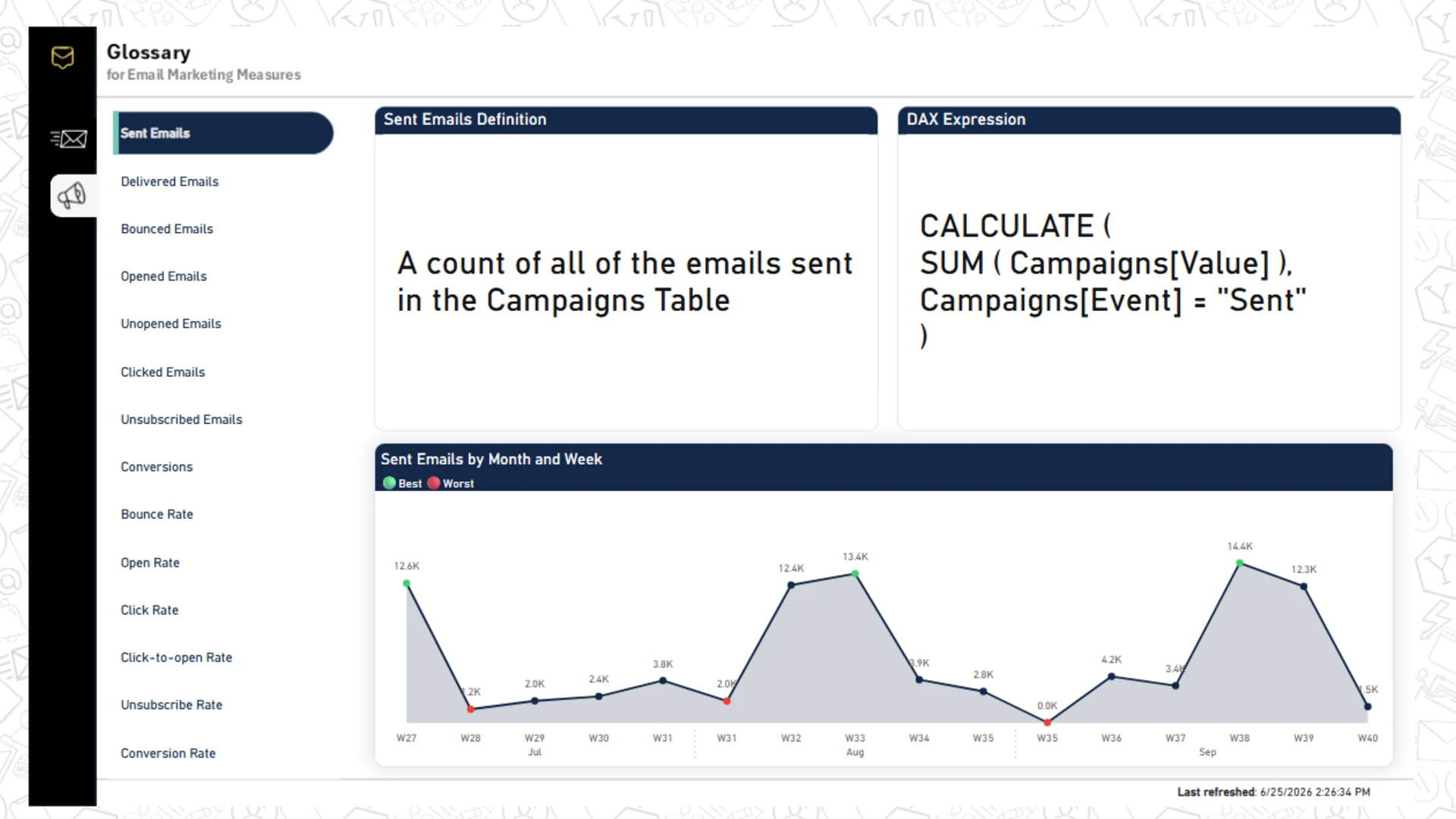This screenshot has height=819, width=1456.
Task: Click the yellow envelope logo icon
Action: [x=63, y=57]
